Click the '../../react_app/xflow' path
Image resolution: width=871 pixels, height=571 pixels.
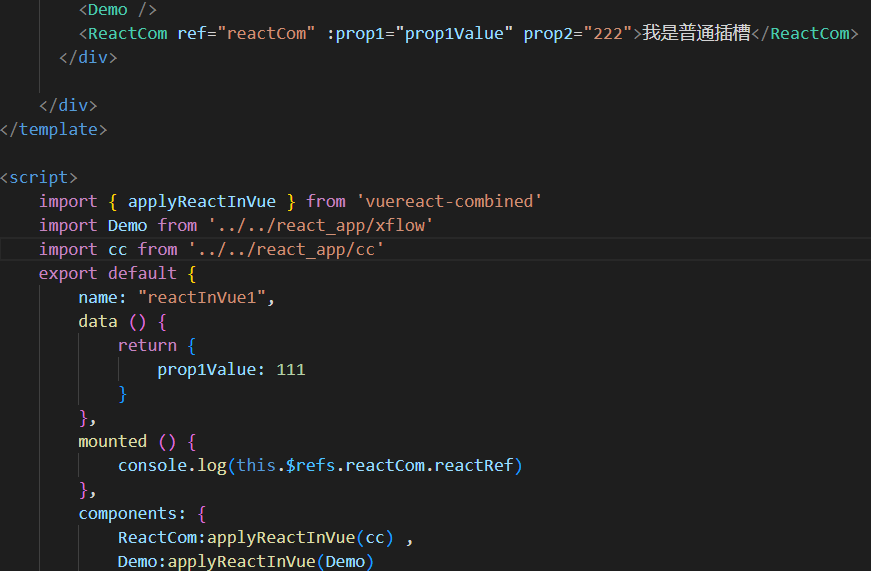321,226
